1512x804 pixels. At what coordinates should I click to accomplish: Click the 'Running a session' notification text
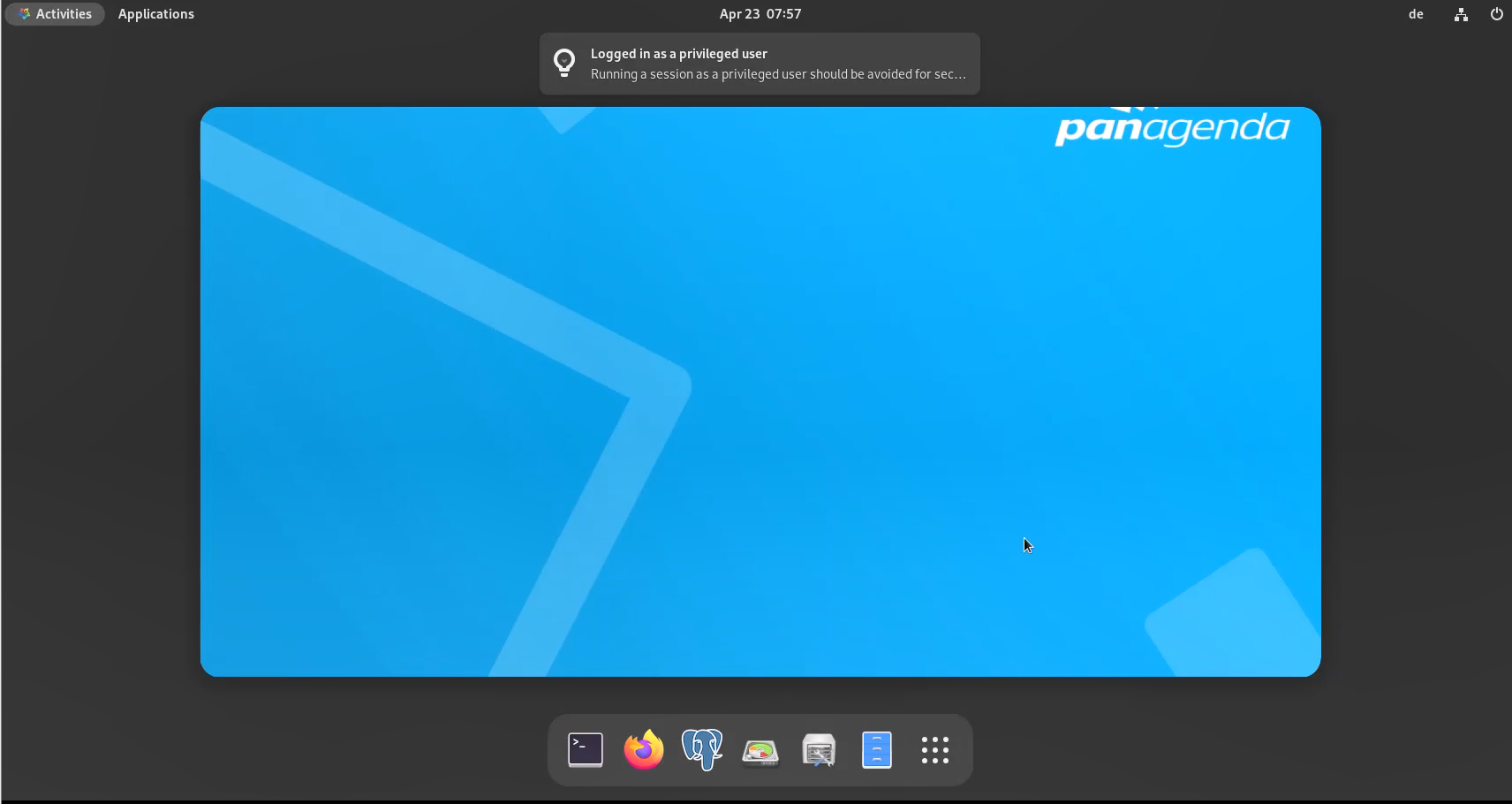click(777, 74)
